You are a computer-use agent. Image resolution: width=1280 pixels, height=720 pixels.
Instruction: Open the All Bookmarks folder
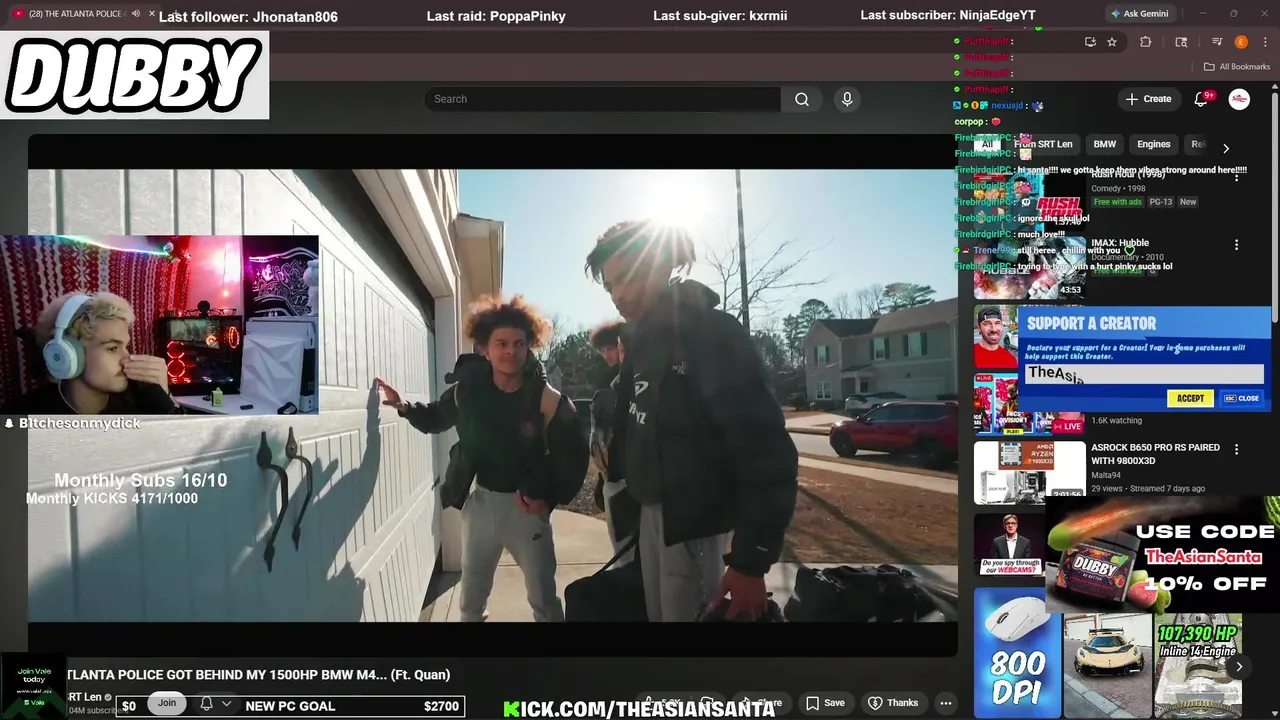pos(1237,67)
